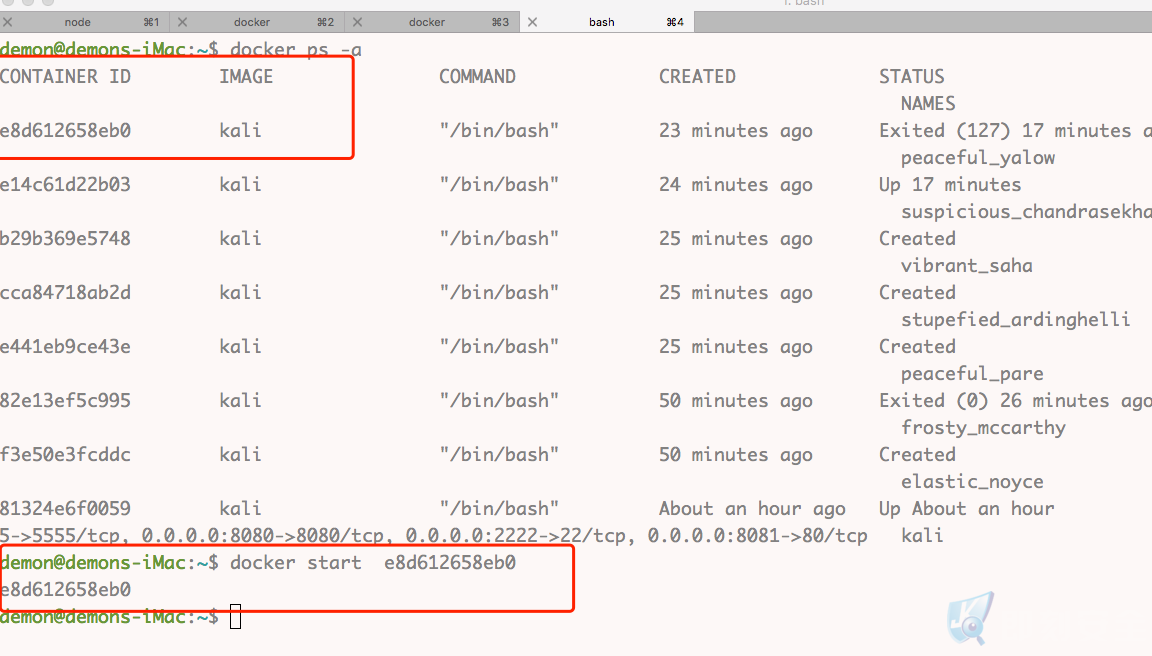
Task: Close the node terminal tab
Action: tap(7, 22)
